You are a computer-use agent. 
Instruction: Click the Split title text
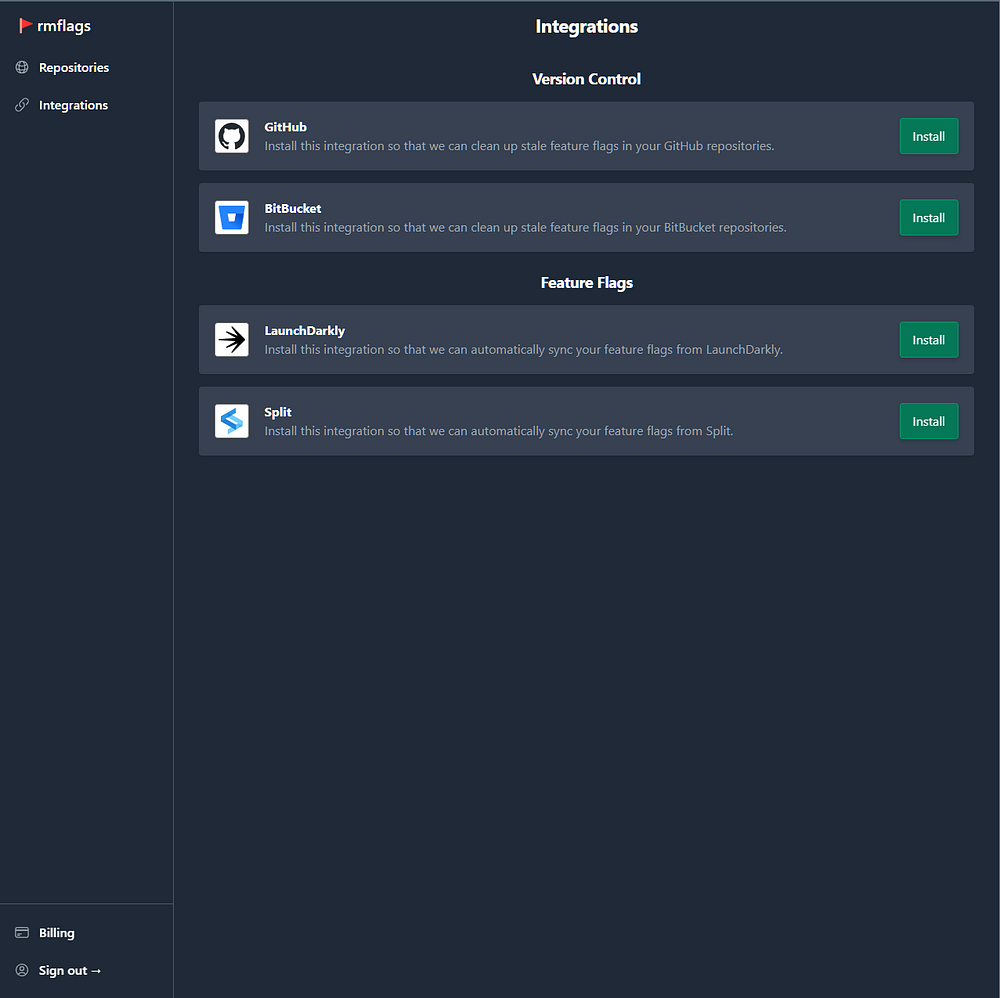pyautogui.click(x=278, y=413)
